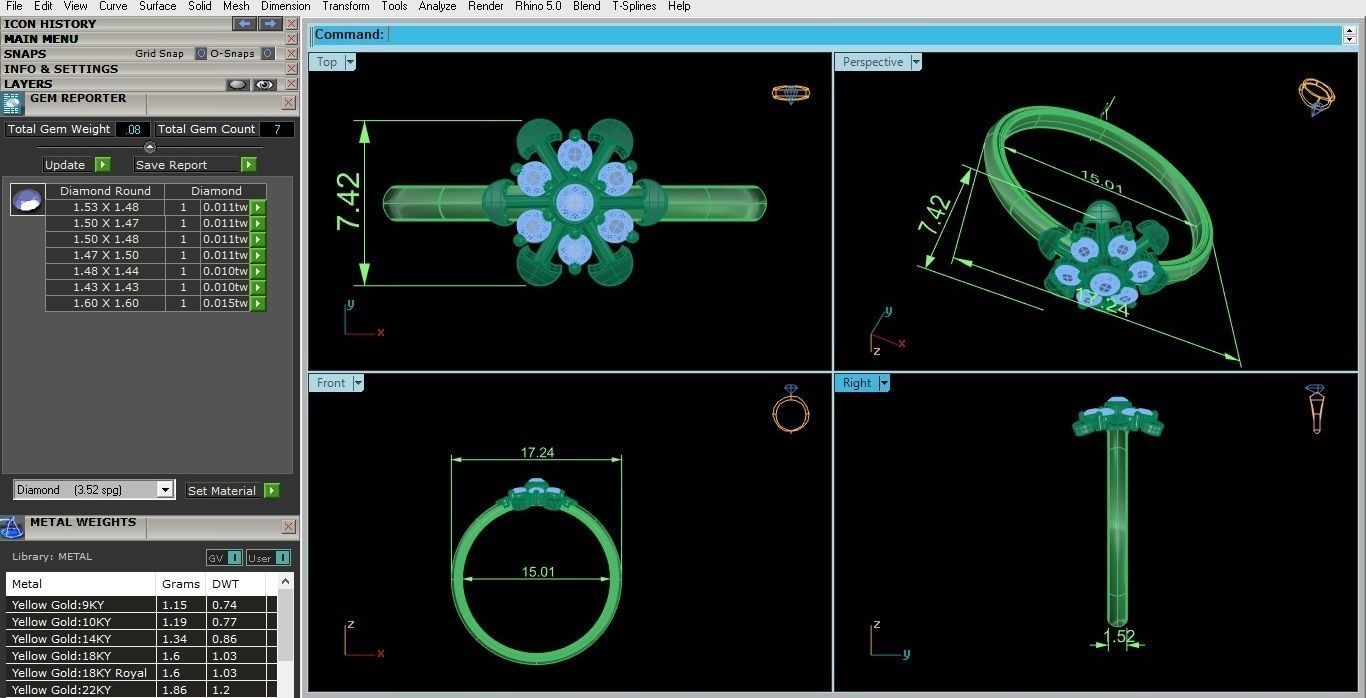Click in the Command input field

tap(865, 35)
